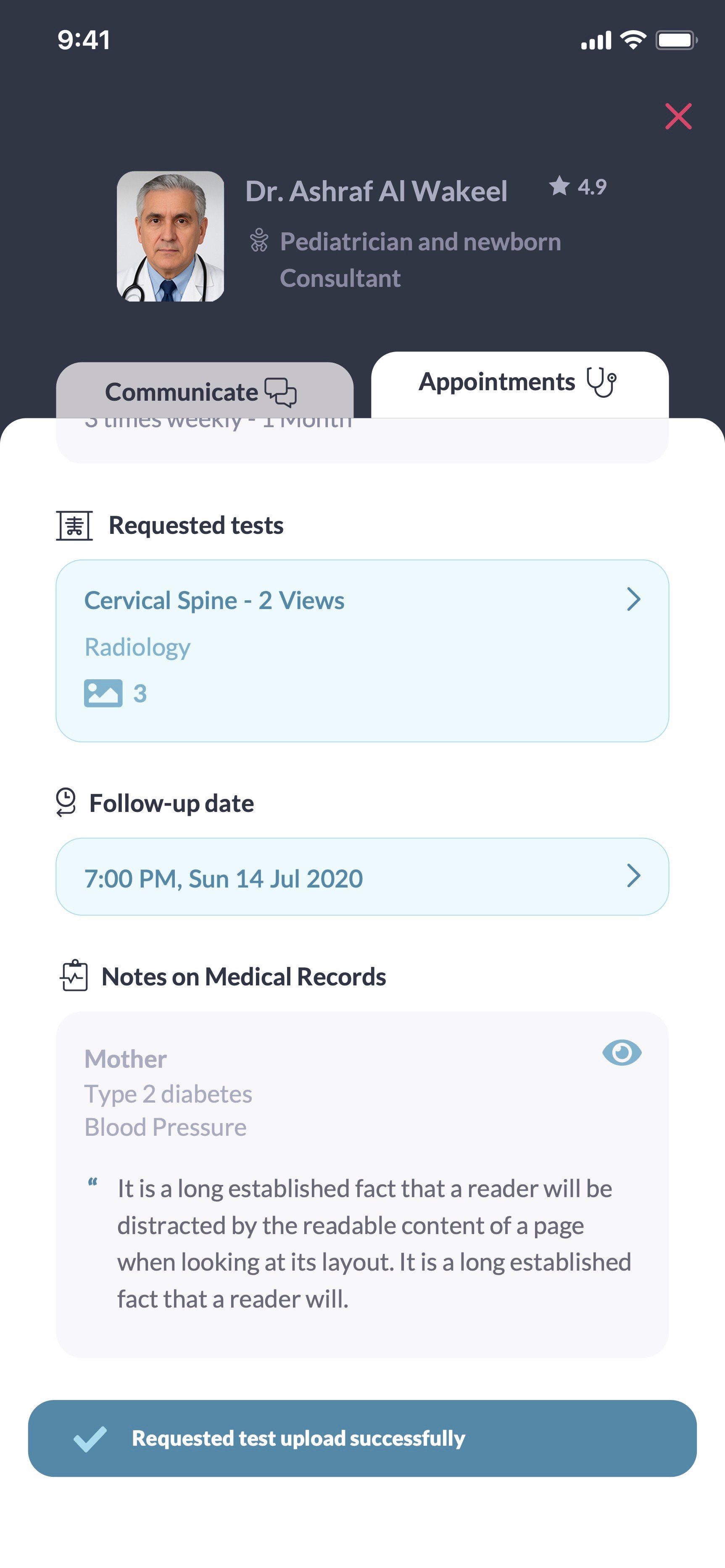Tap the Dr. Ashraf Al Wakeel name
This screenshot has height=1568, width=725.
[376, 191]
